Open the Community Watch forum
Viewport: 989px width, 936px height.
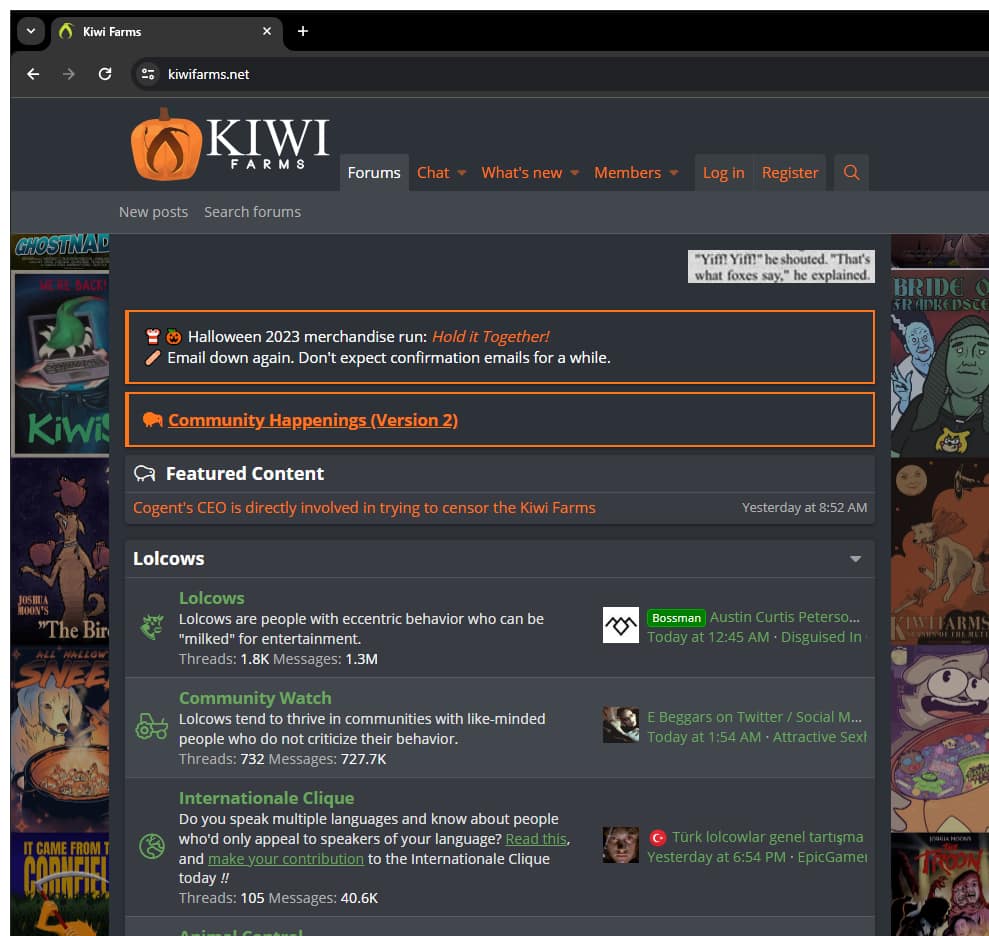(255, 698)
